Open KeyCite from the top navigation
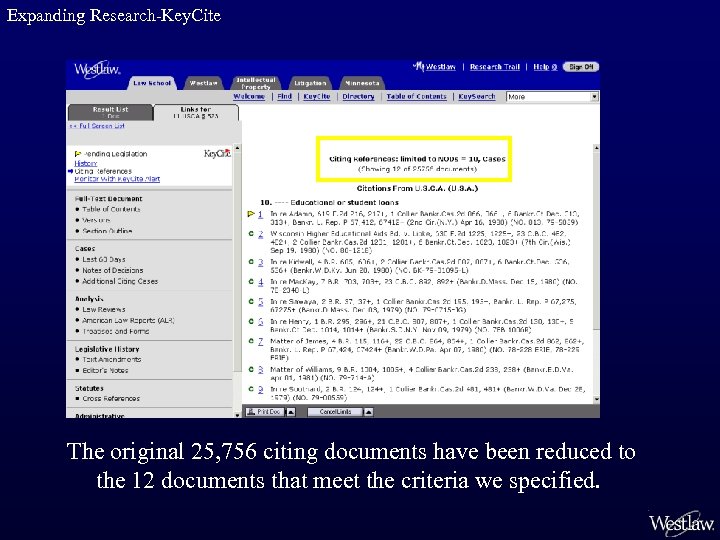 point(317,96)
